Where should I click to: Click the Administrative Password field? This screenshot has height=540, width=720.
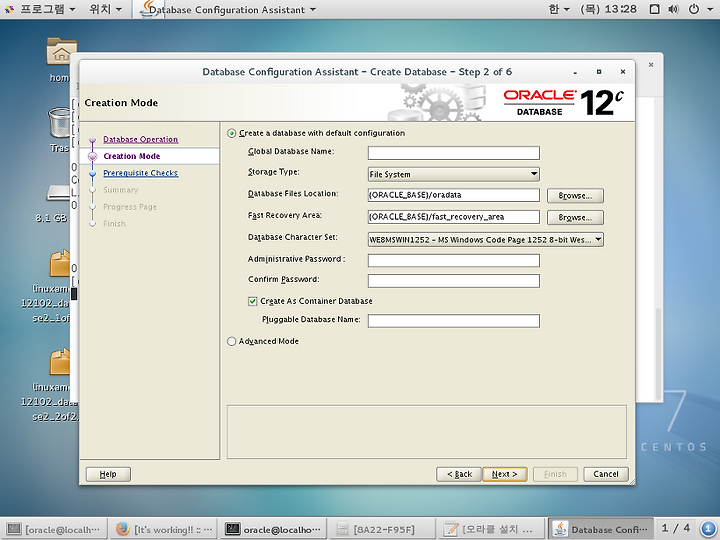[x=454, y=260]
